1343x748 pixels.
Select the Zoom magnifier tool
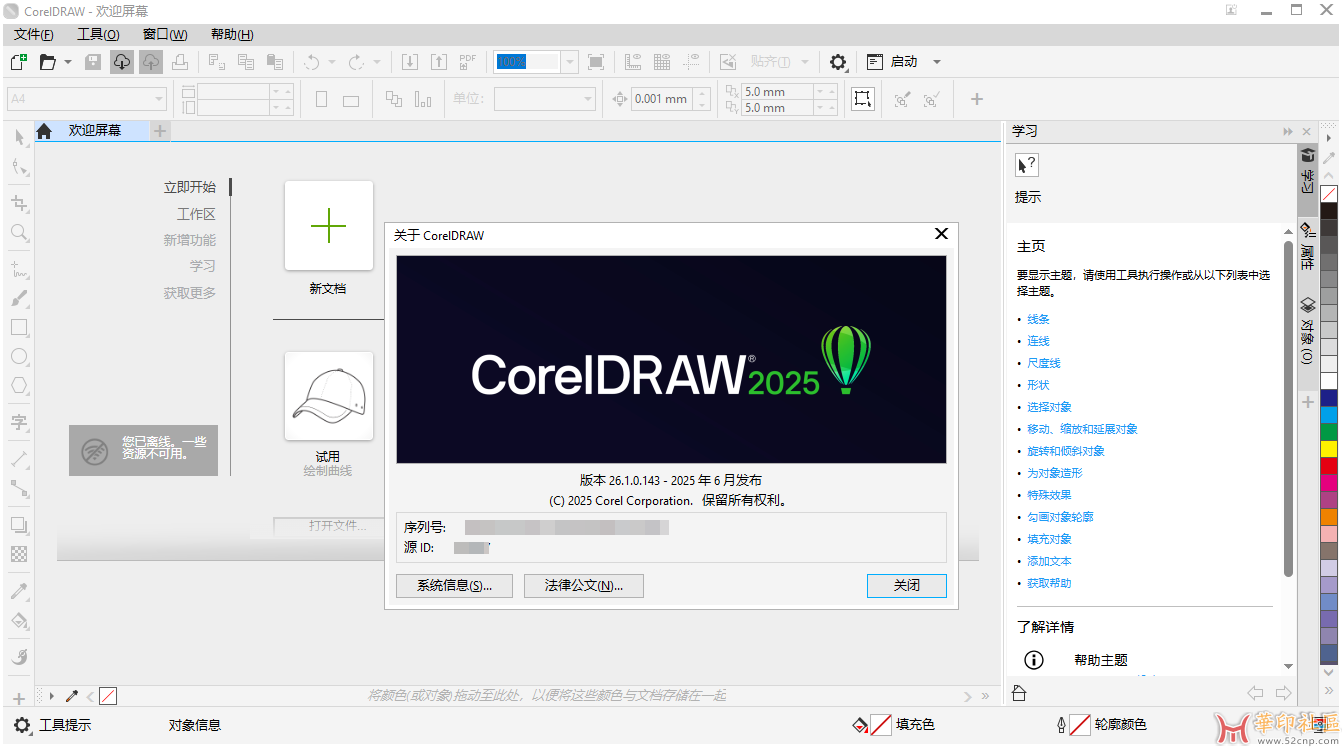[19, 233]
